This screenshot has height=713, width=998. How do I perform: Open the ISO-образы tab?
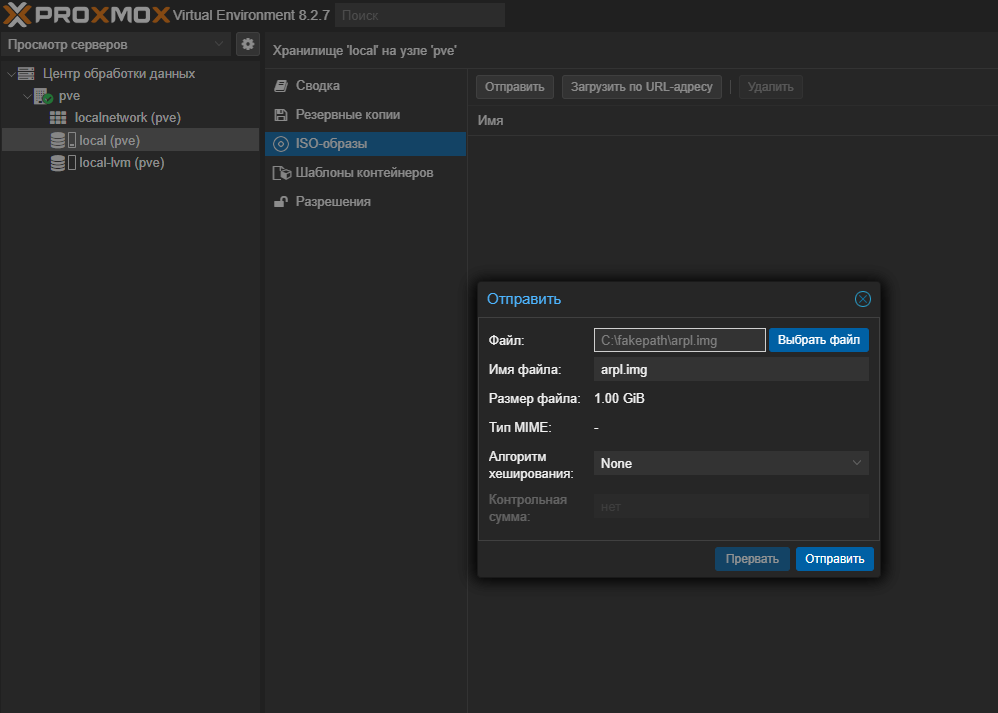[365, 144]
